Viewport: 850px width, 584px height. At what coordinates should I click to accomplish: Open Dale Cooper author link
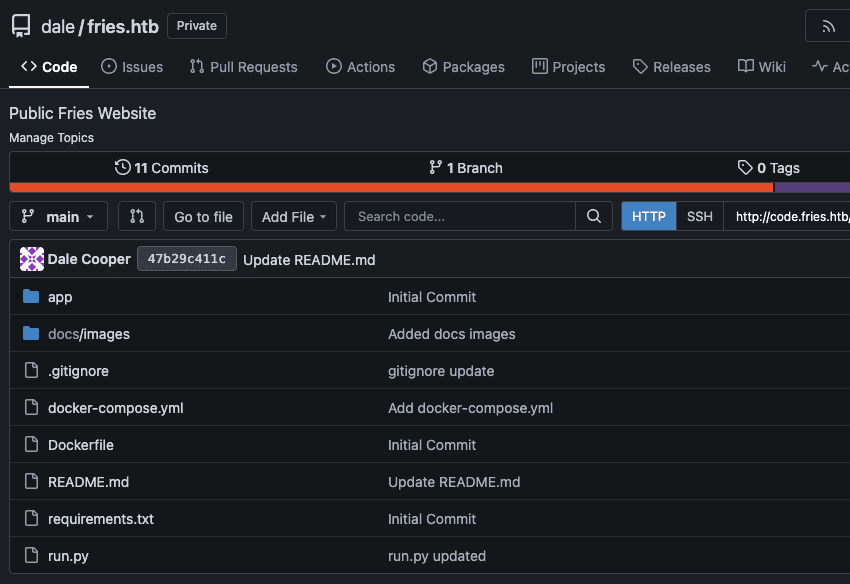[89, 259]
